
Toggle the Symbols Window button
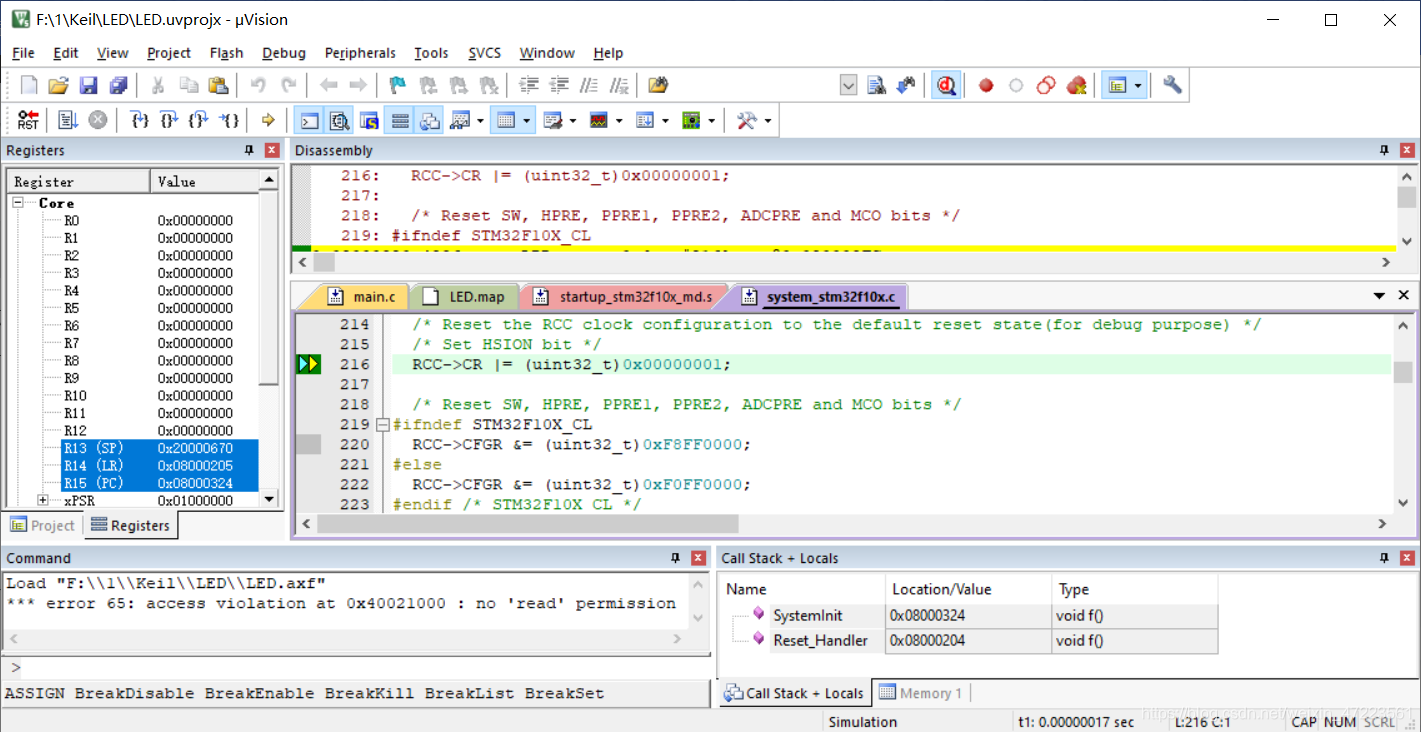point(370,121)
